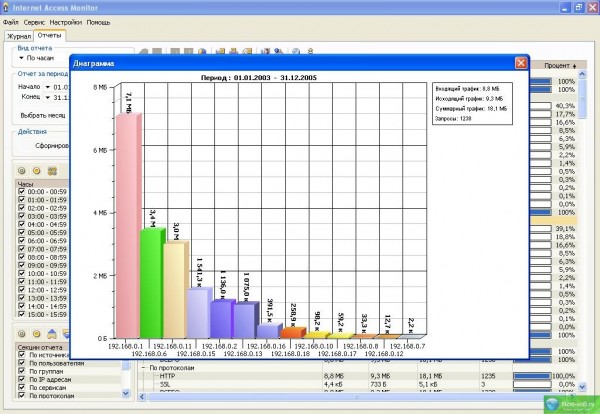
Task: Click the 40,3% percent progress bar
Action: (x=540, y=106)
